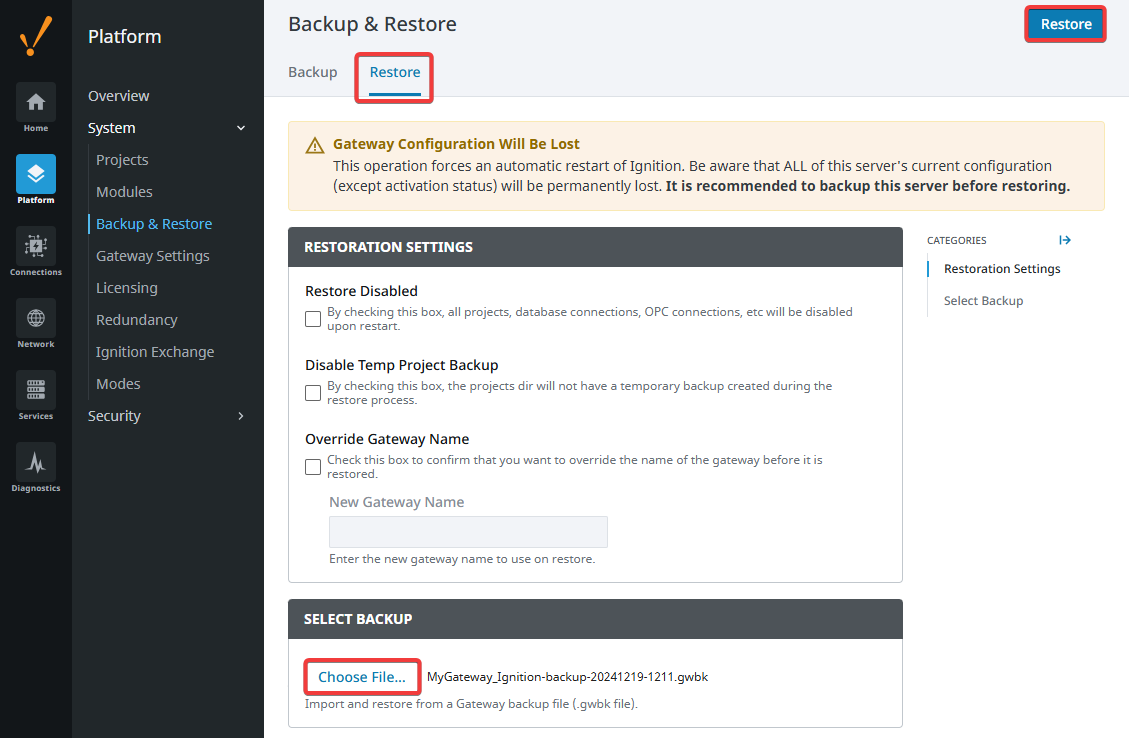Jump to Restoration Settings category
This screenshot has width=1129, height=738.
pyautogui.click(x=1002, y=269)
